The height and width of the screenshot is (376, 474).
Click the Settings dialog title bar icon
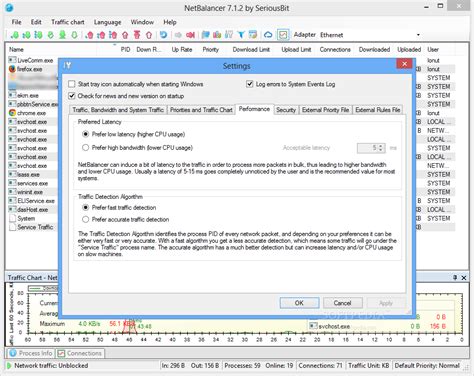click(x=67, y=65)
